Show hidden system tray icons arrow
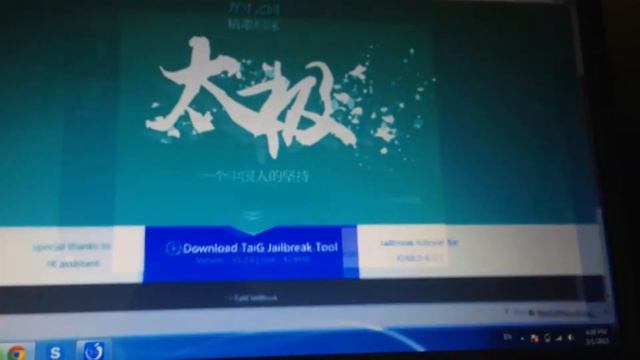The width and height of the screenshot is (640, 360). (522, 338)
